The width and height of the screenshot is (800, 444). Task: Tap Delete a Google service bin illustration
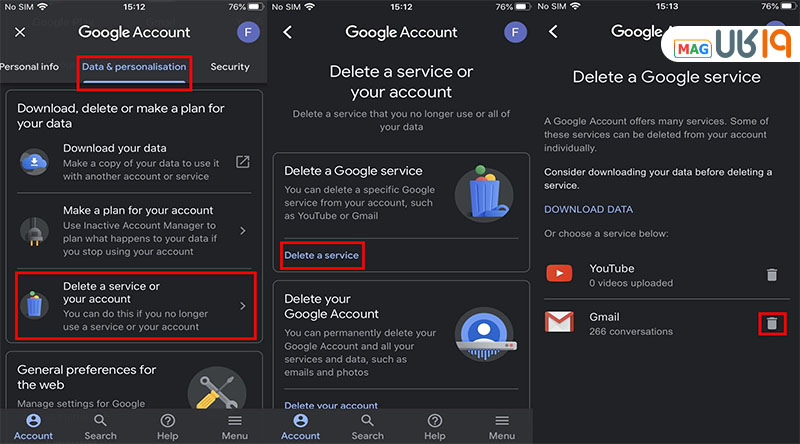(484, 193)
